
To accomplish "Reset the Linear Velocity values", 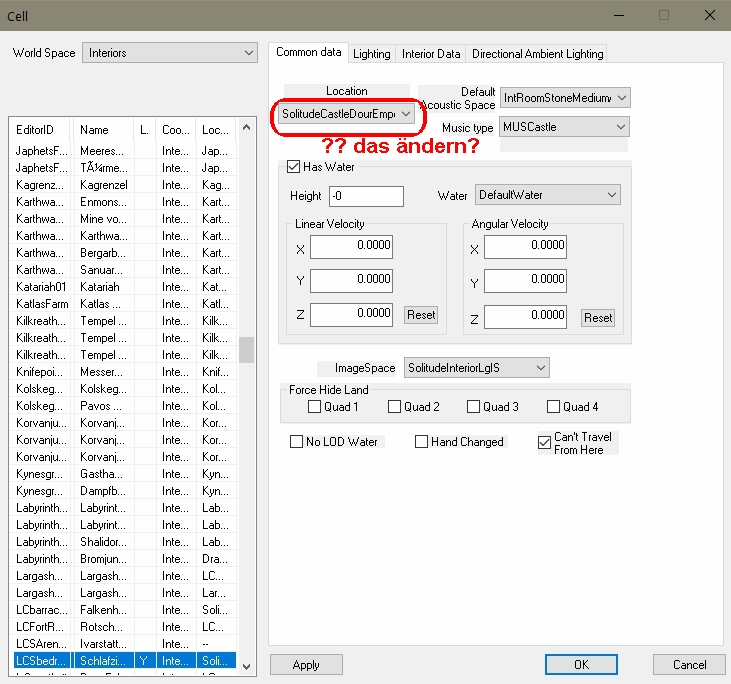I will point(421,315).
